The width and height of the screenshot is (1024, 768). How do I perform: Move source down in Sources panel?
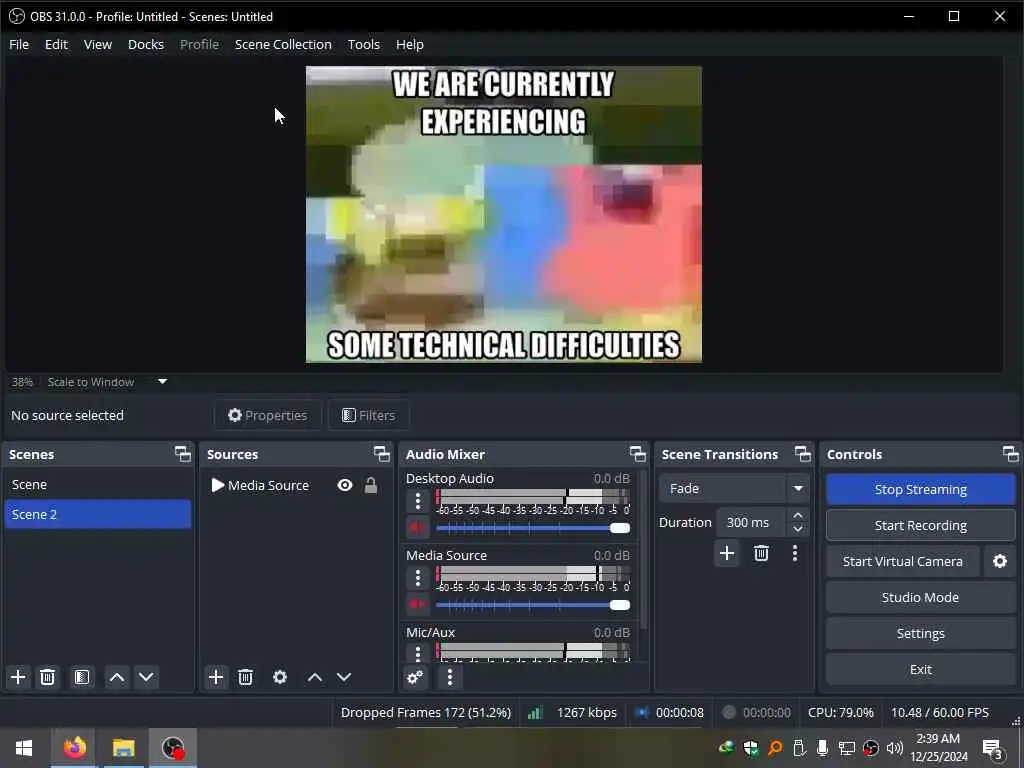coord(344,677)
